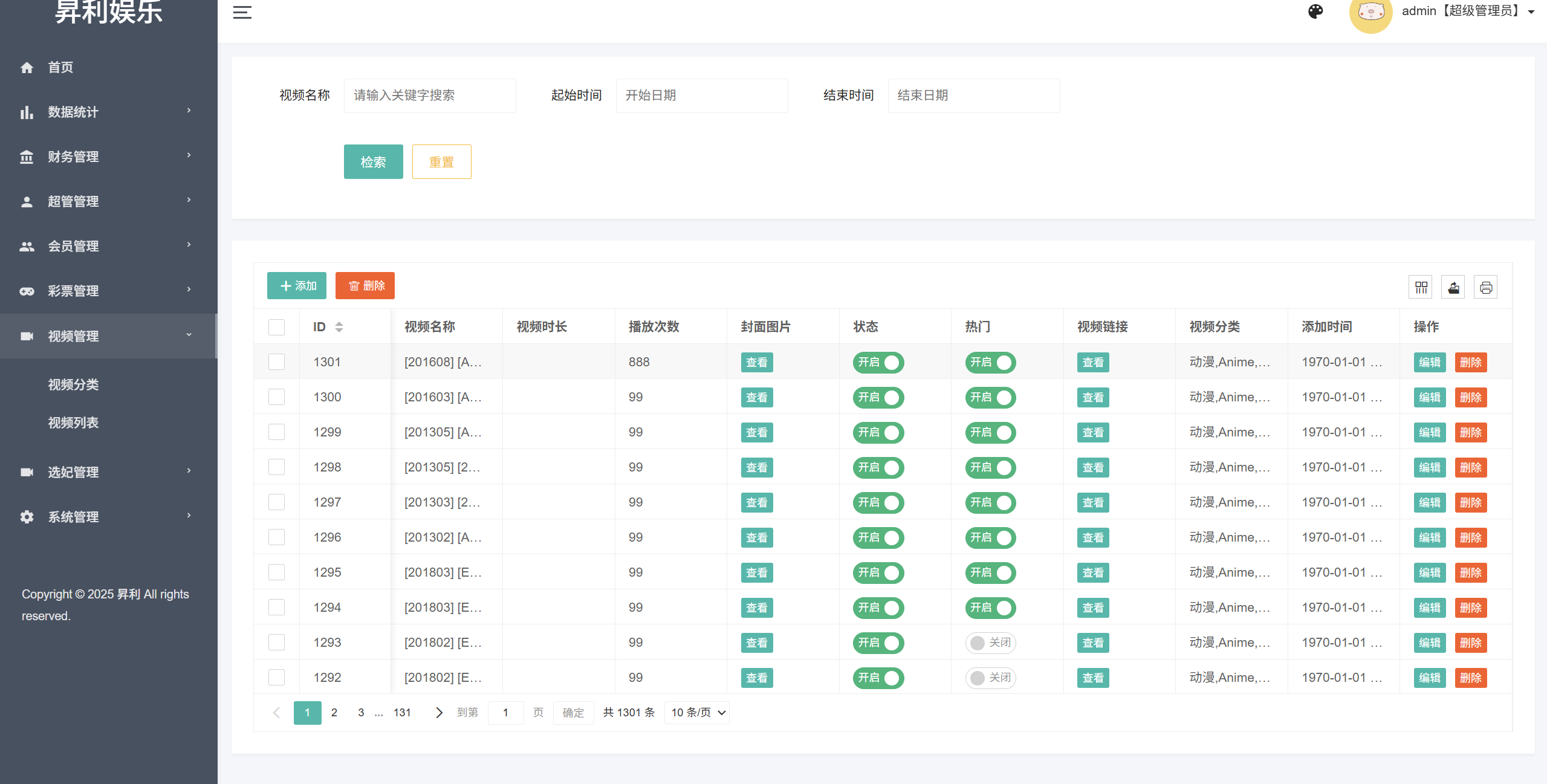Click the 添加 add video button
Viewport: 1547px width, 784px height.
(x=296, y=285)
